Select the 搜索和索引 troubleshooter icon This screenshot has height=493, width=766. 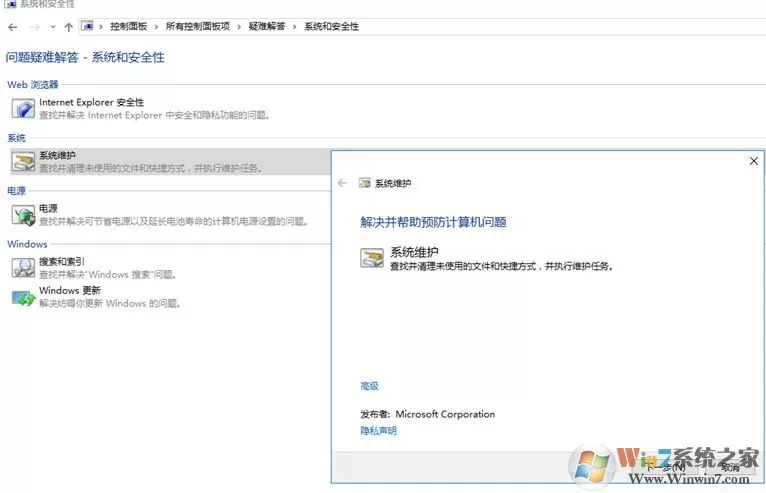[x=23, y=268]
